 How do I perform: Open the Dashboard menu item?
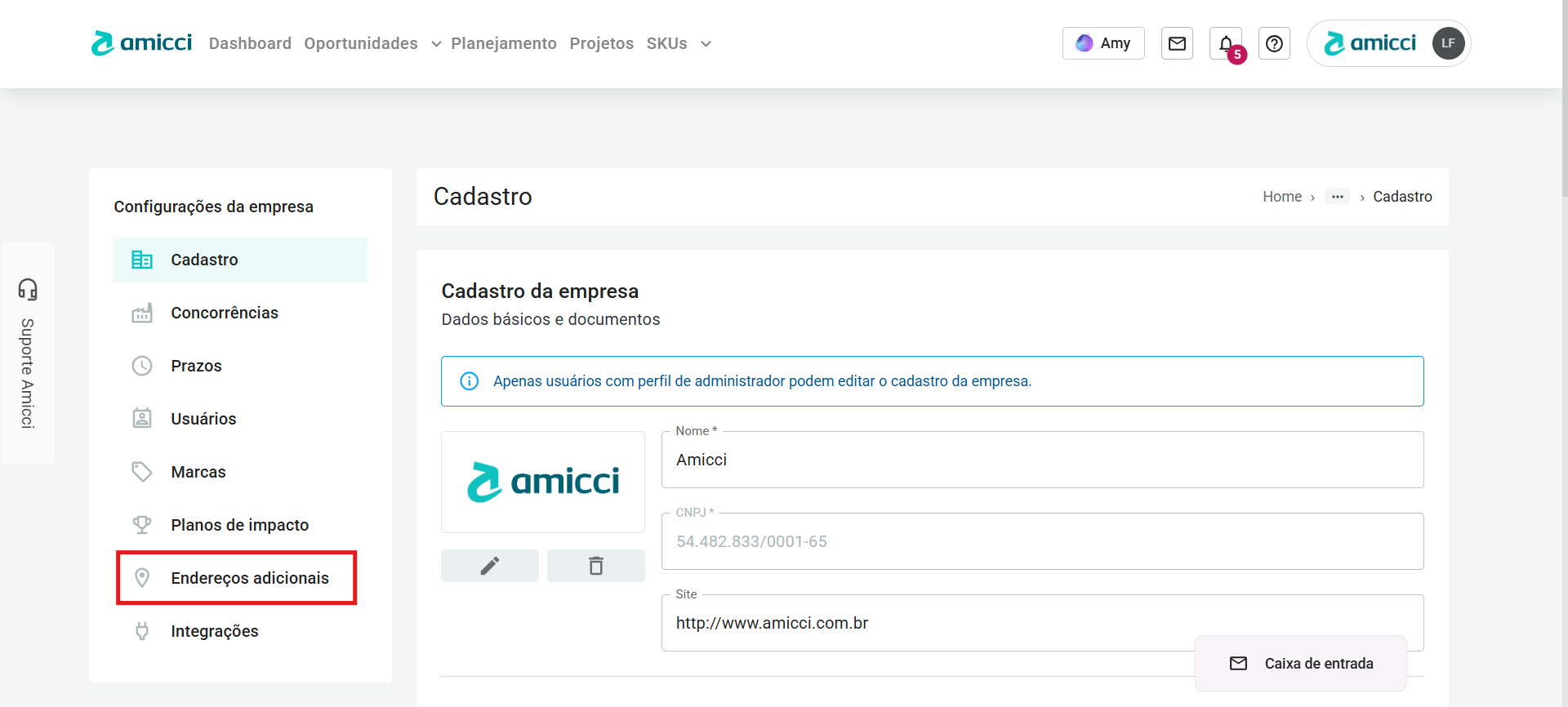click(250, 43)
